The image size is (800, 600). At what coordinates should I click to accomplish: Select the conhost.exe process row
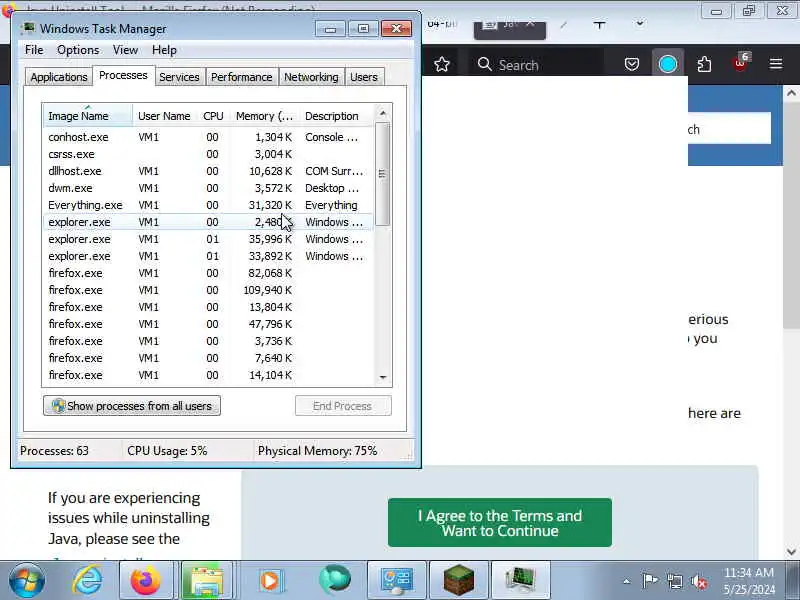point(208,137)
